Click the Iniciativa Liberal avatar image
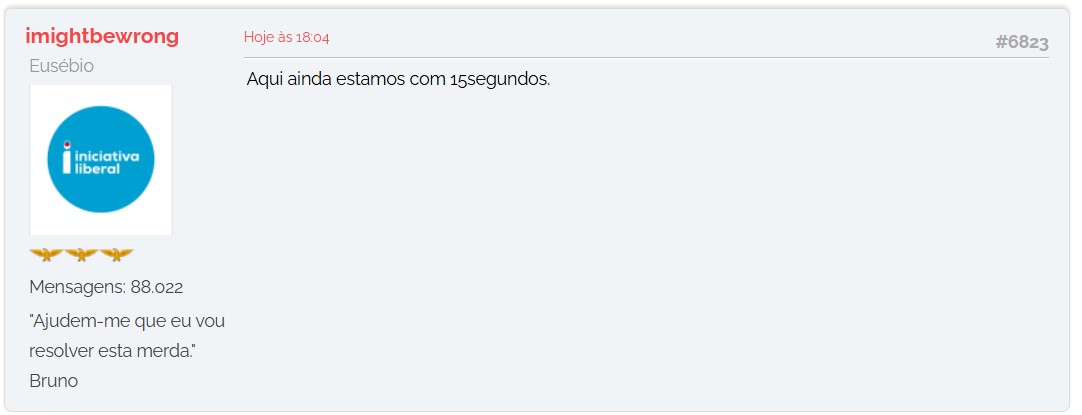Image resolution: width=1082 pixels, height=415 pixels. point(101,160)
